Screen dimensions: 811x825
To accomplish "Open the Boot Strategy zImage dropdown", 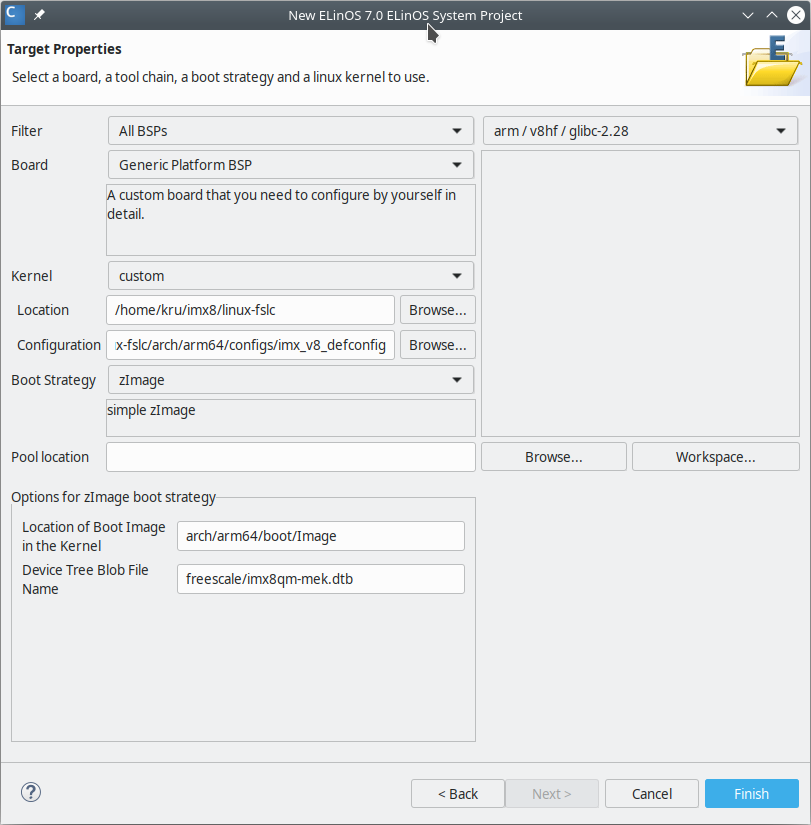I will tap(290, 380).
